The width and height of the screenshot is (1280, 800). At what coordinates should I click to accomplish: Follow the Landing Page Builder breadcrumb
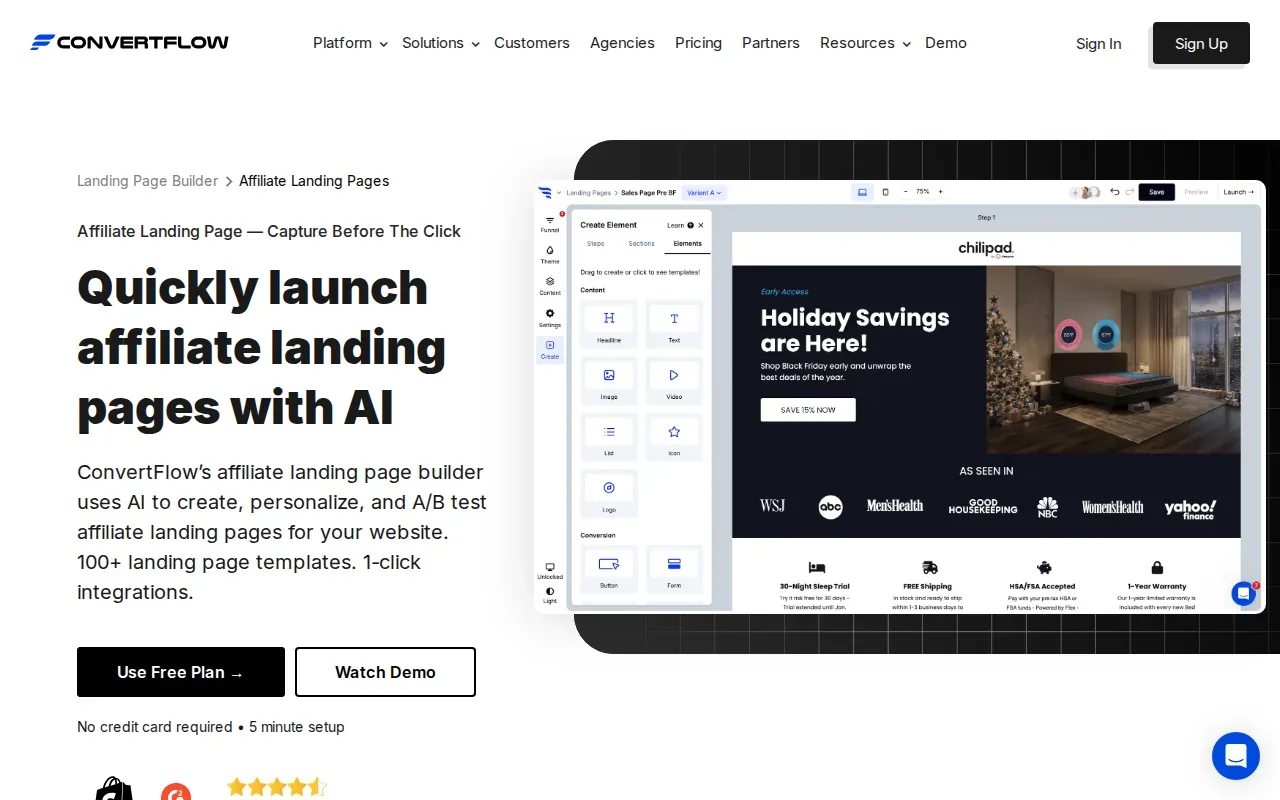click(x=147, y=181)
